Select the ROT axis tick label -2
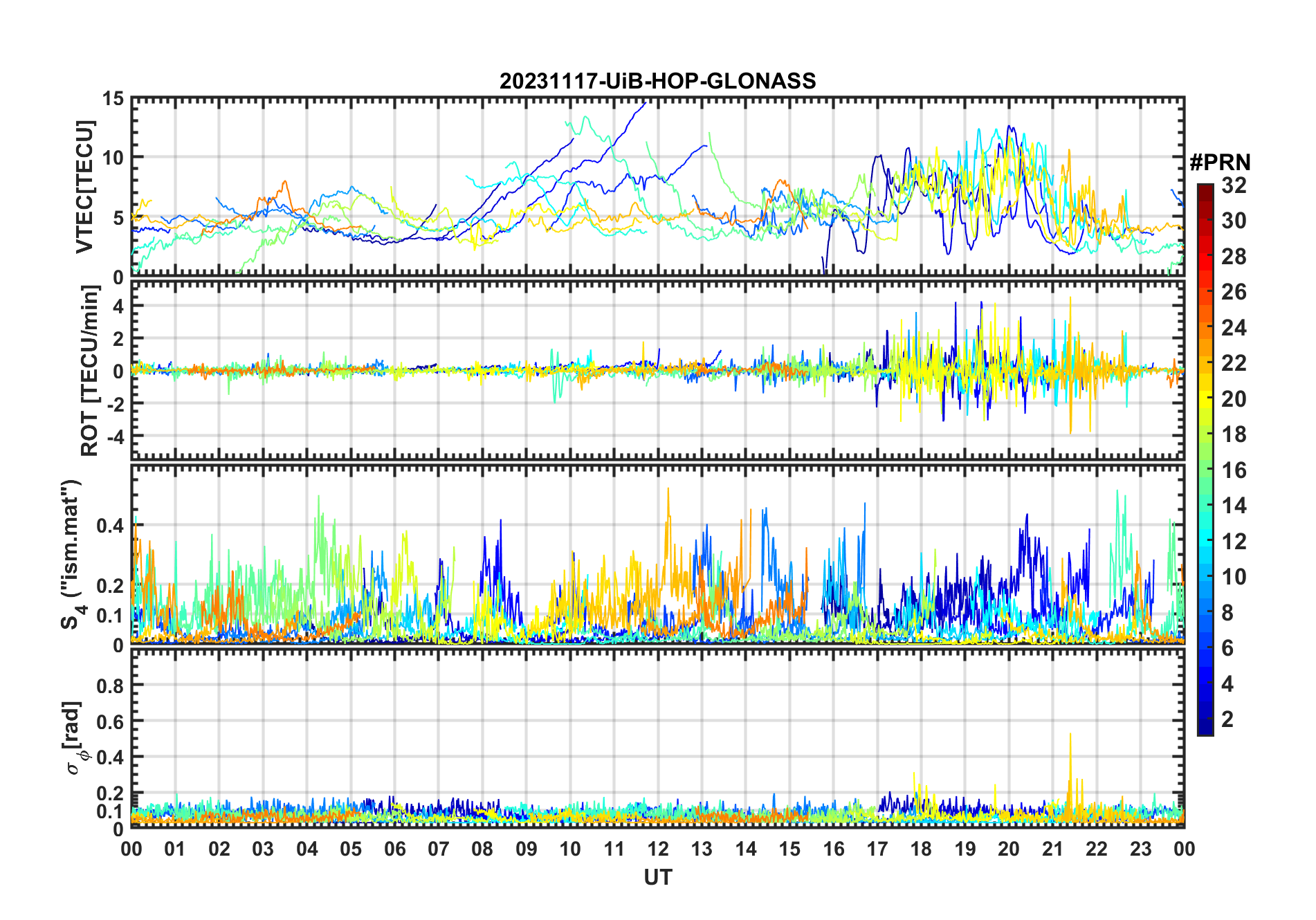 click(x=115, y=404)
